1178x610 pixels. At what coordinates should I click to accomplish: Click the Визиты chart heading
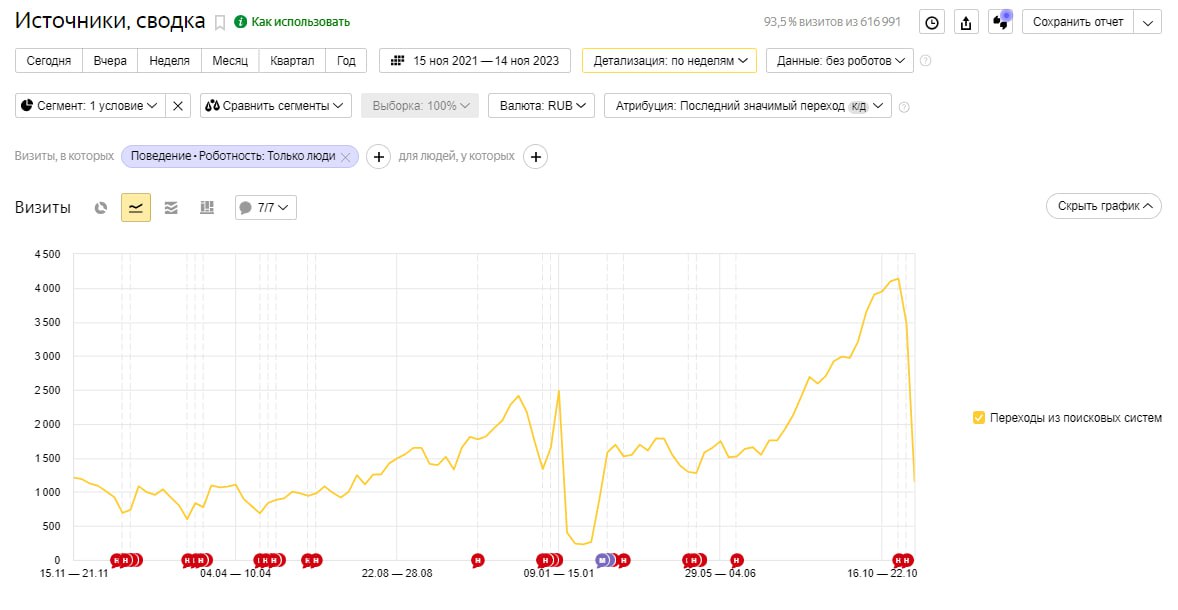click(43, 208)
